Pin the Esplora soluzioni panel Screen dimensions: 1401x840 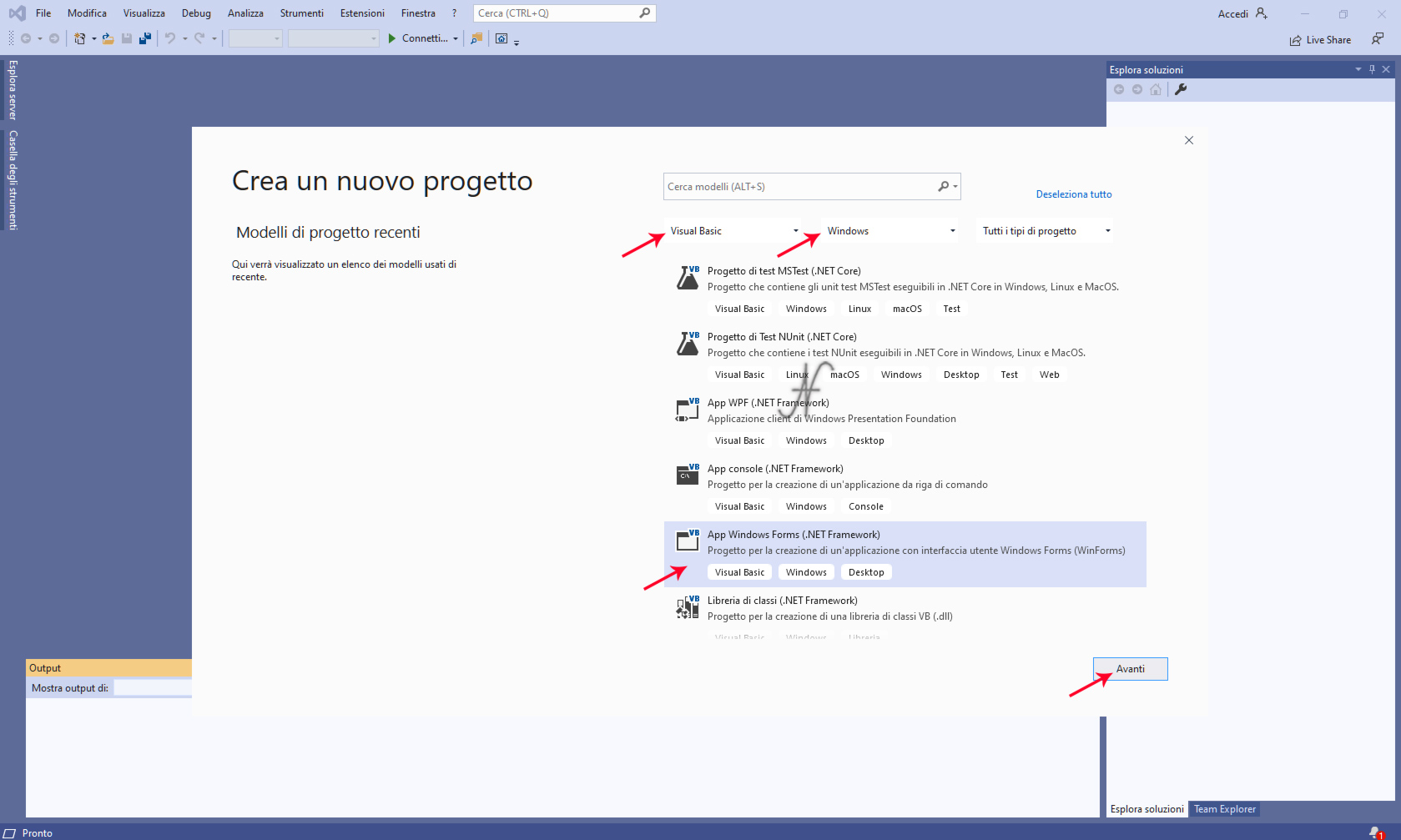click(x=1372, y=69)
